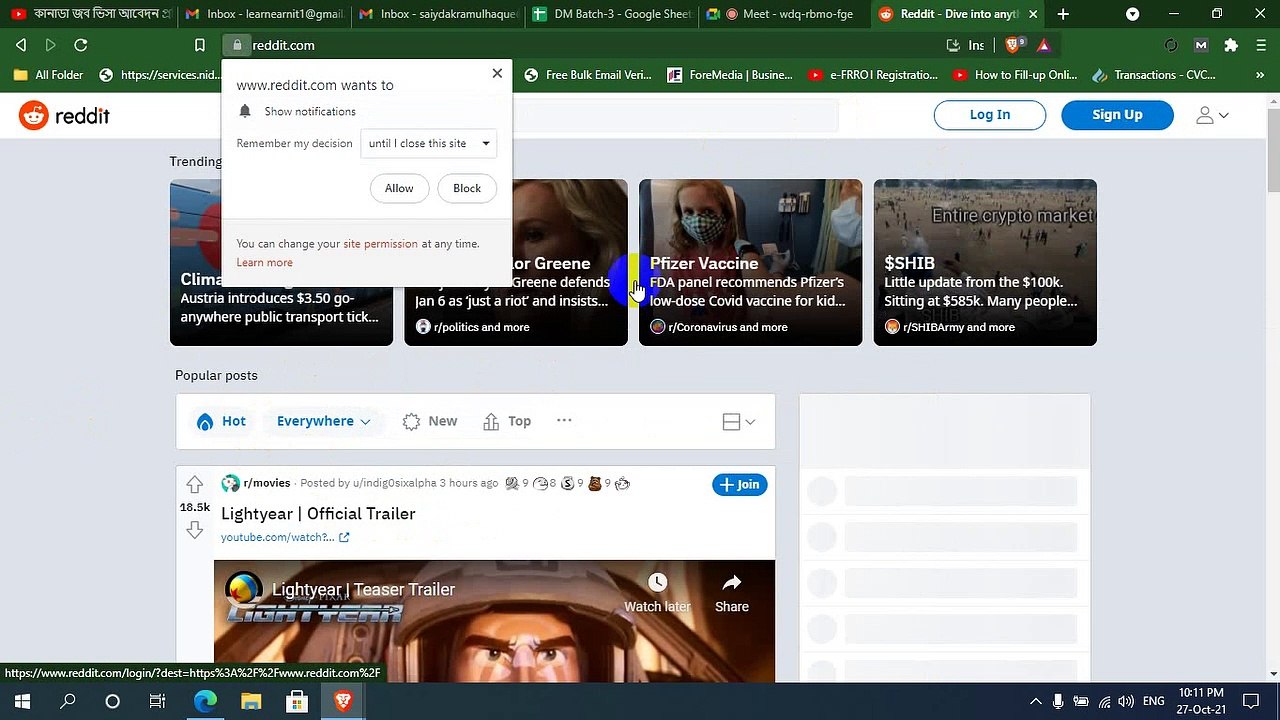Expand the user account dropdown menu
This screenshot has height=720, width=1280.
[1212, 116]
